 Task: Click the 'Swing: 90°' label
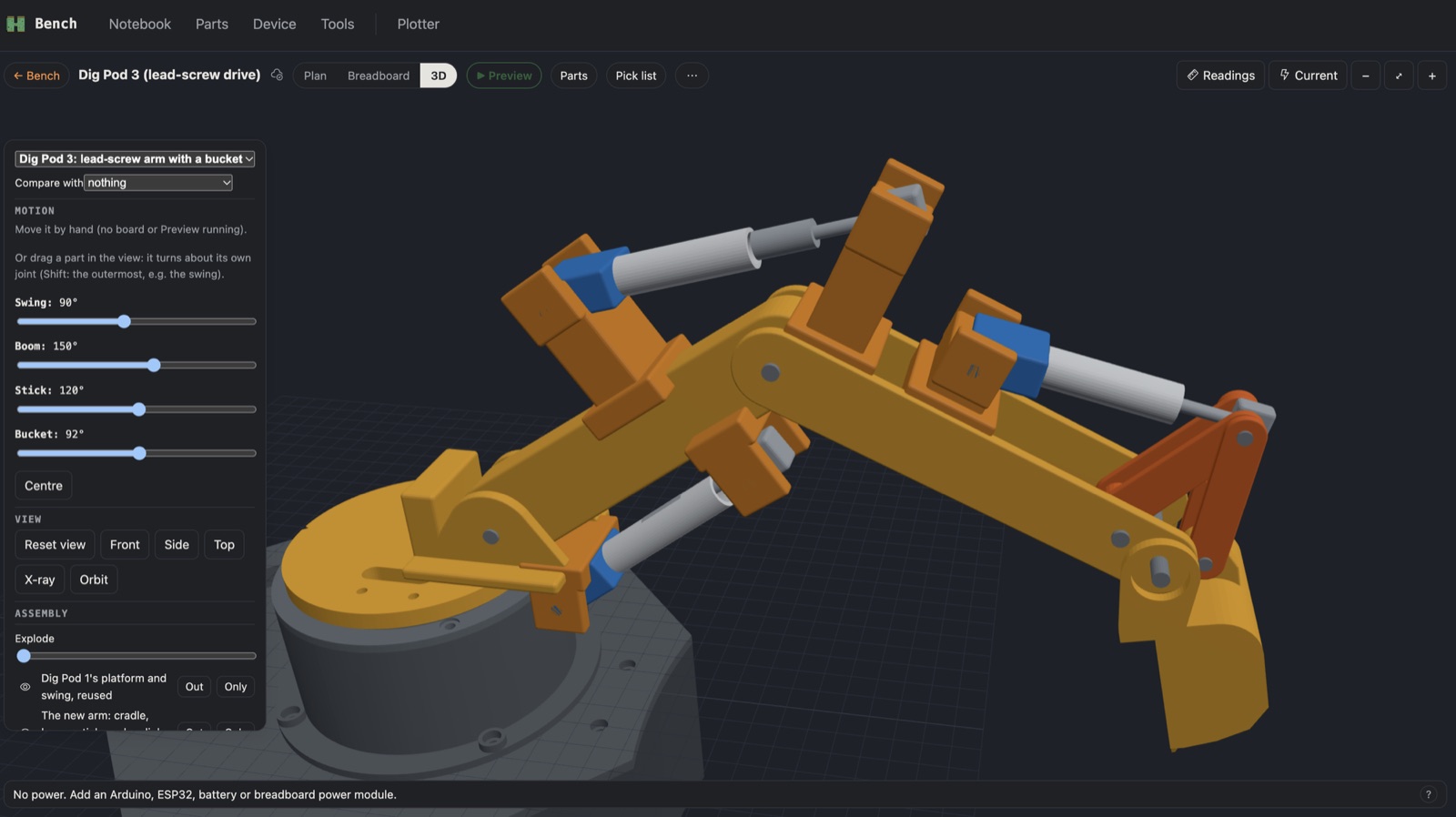pos(46,302)
